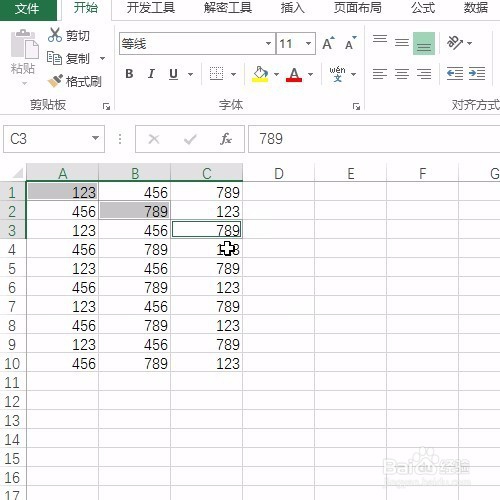Screen dimensions: 500x500
Task: Select cell A1 containing 123
Action: tap(63, 192)
